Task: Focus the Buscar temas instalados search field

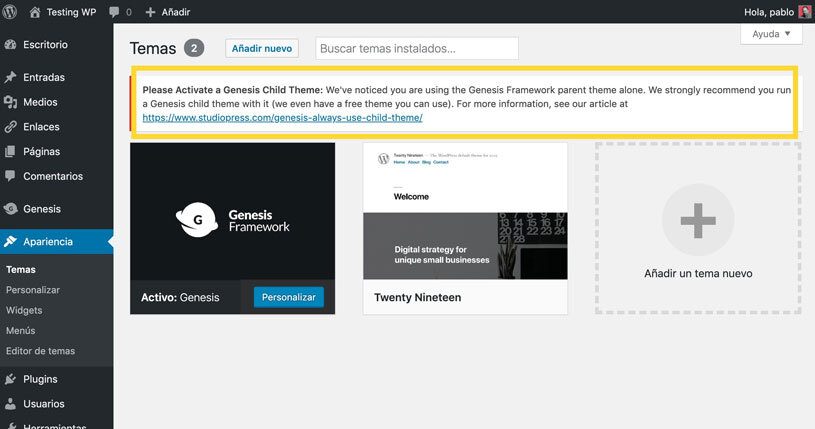Action: coord(417,48)
